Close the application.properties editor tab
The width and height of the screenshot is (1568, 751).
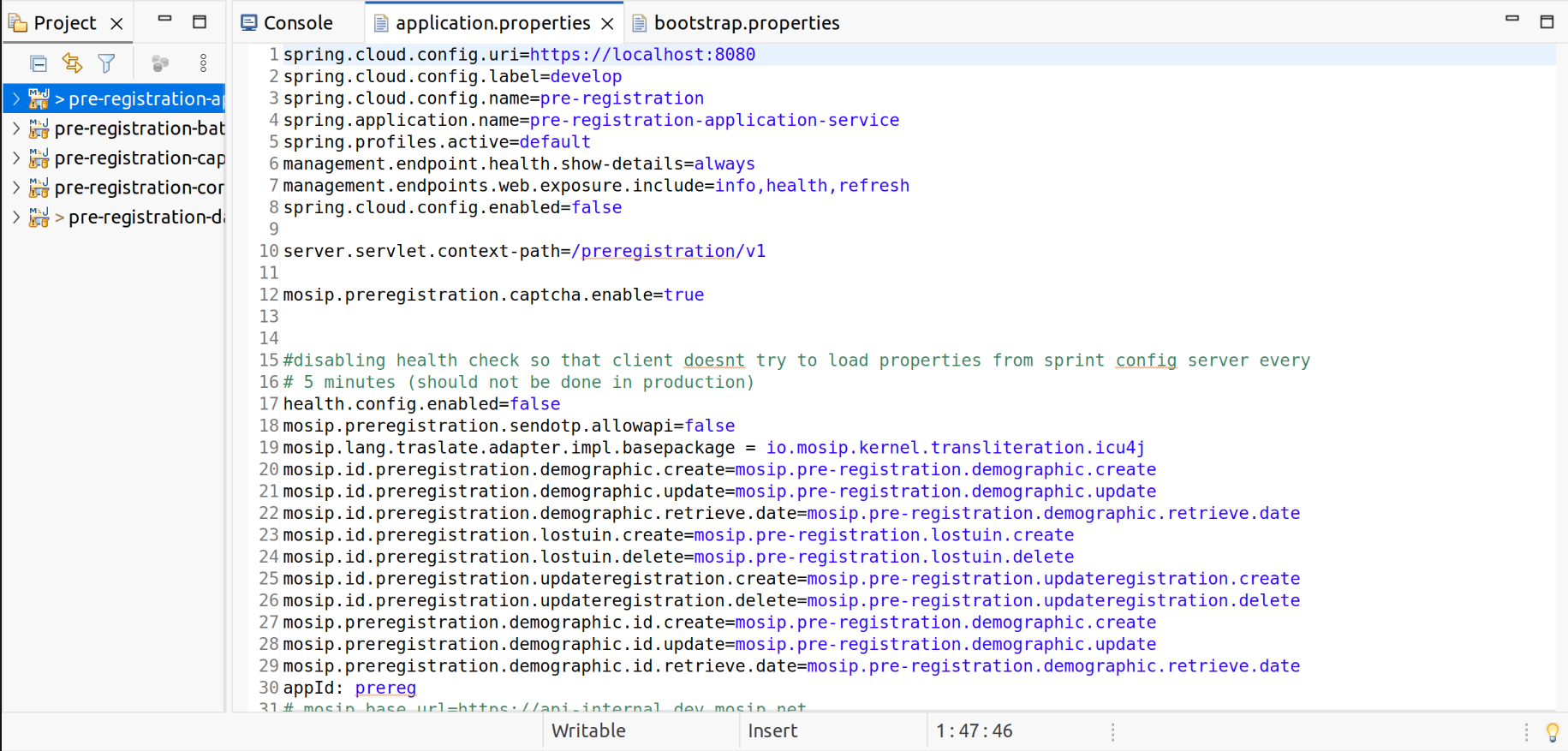[x=607, y=24]
